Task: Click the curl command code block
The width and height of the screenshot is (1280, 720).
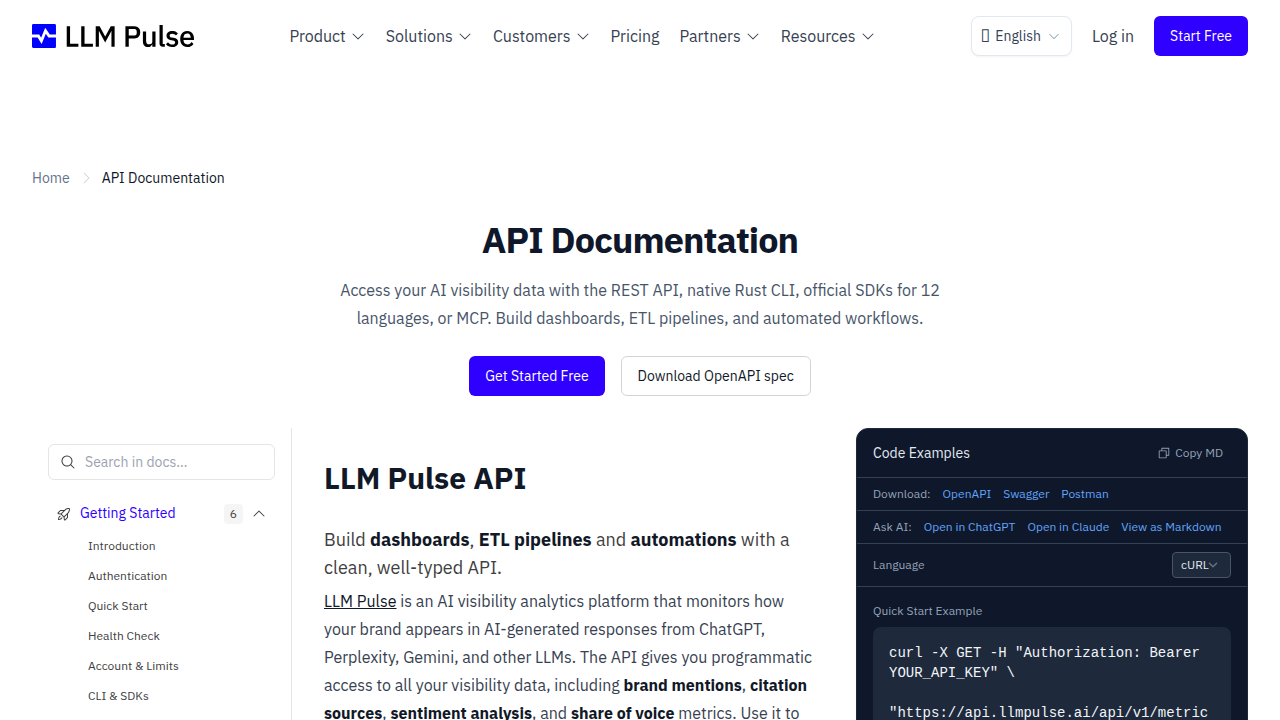Action: [1052, 674]
